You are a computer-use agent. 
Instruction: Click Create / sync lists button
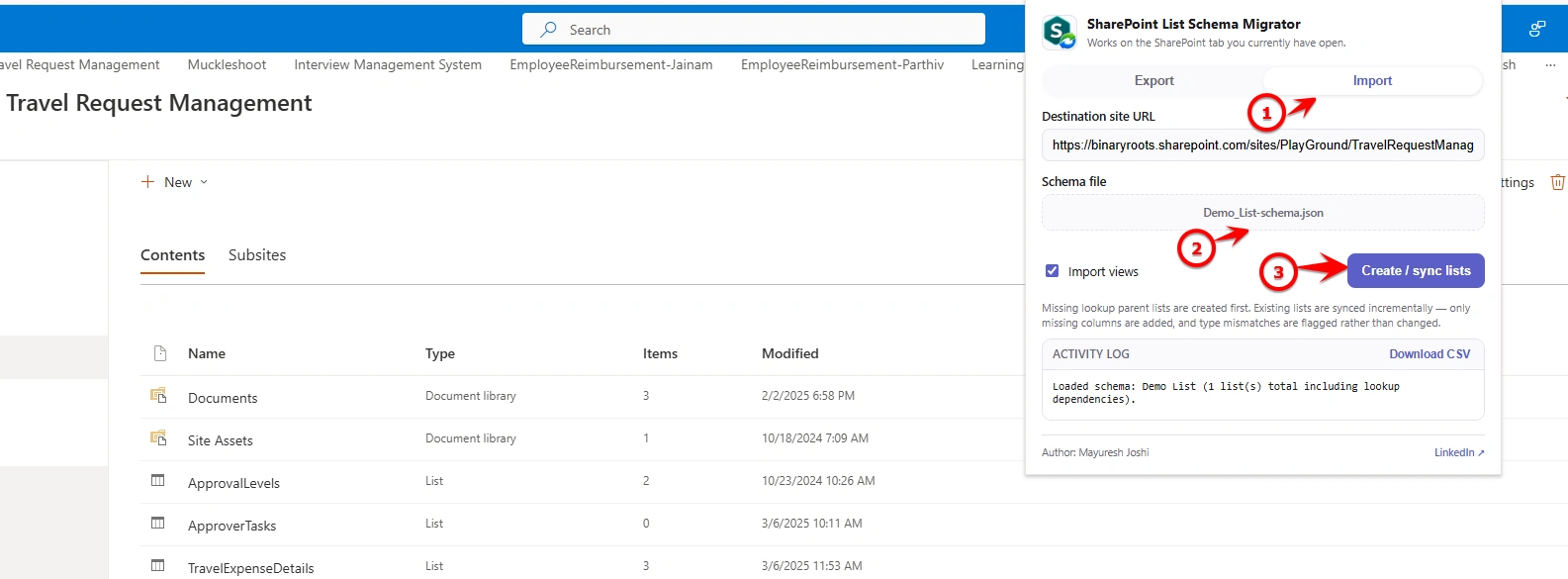(x=1416, y=270)
